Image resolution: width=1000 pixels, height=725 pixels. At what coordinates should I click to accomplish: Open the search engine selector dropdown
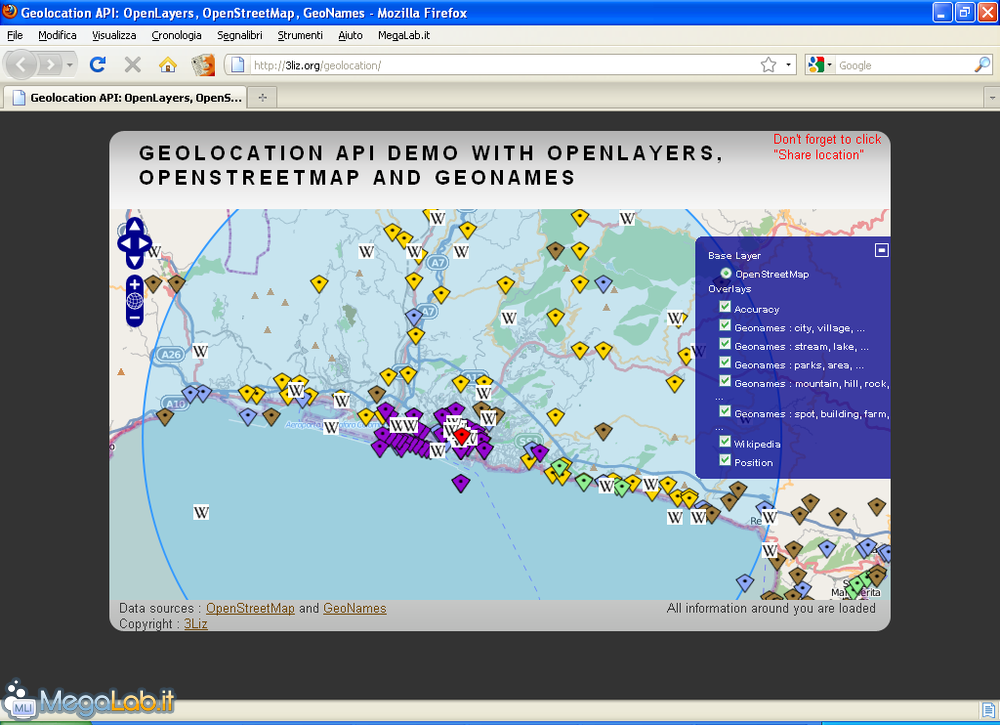[829, 64]
